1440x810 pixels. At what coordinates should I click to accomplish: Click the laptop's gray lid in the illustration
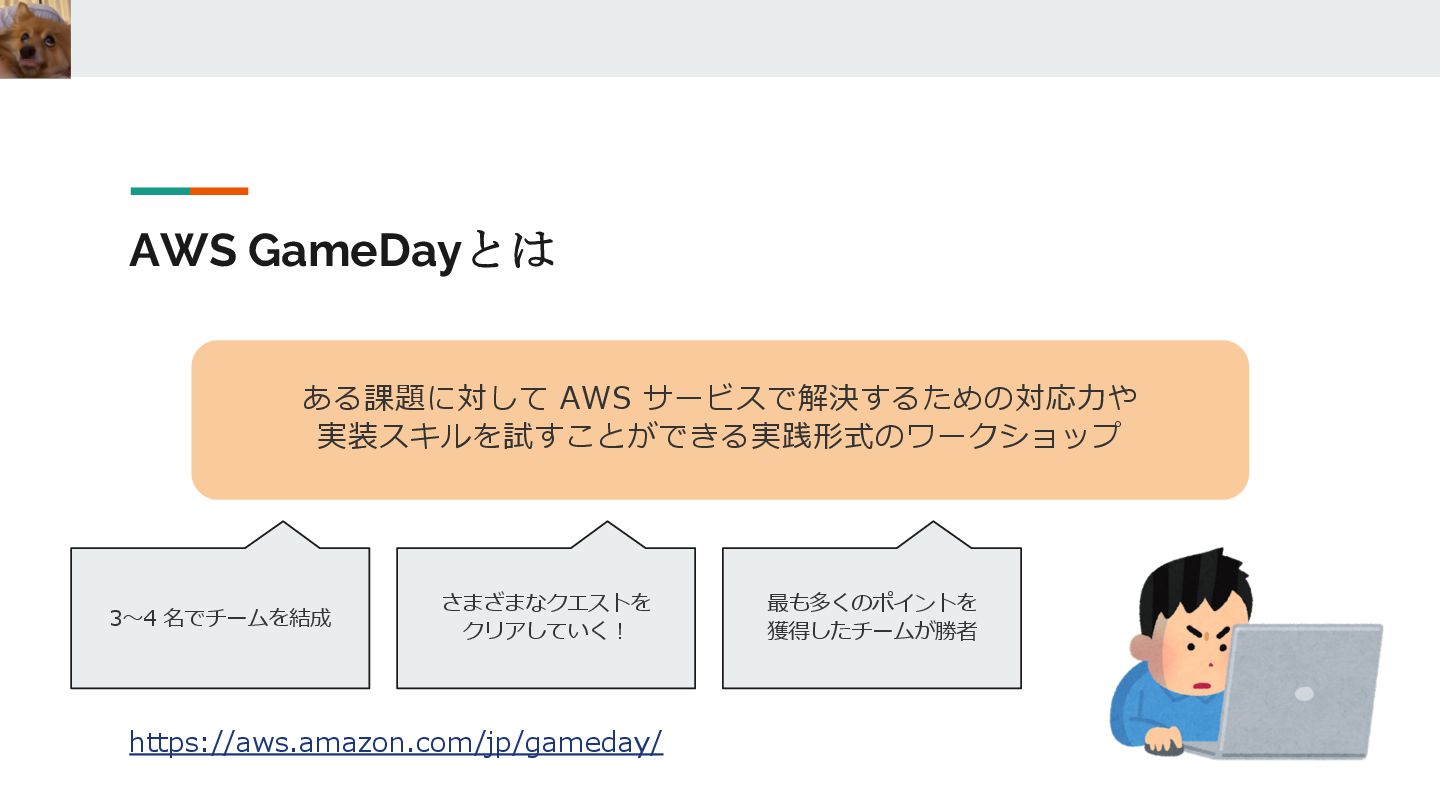(1300, 688)
